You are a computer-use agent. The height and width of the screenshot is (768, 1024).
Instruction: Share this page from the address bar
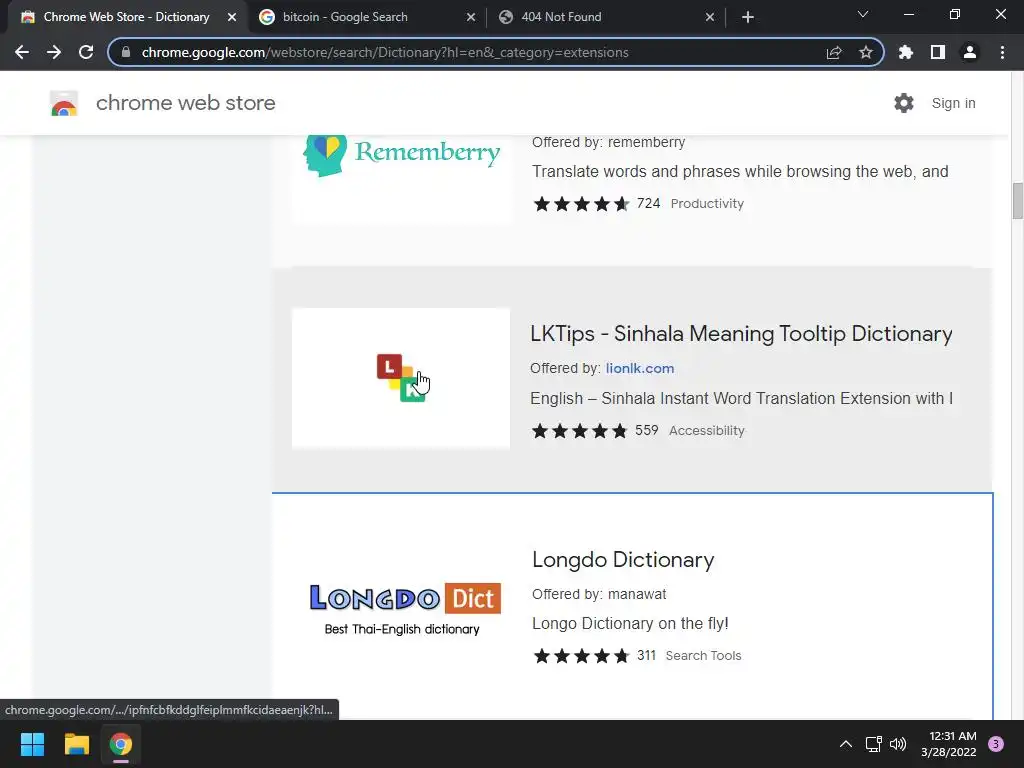(x=834, y=52)
